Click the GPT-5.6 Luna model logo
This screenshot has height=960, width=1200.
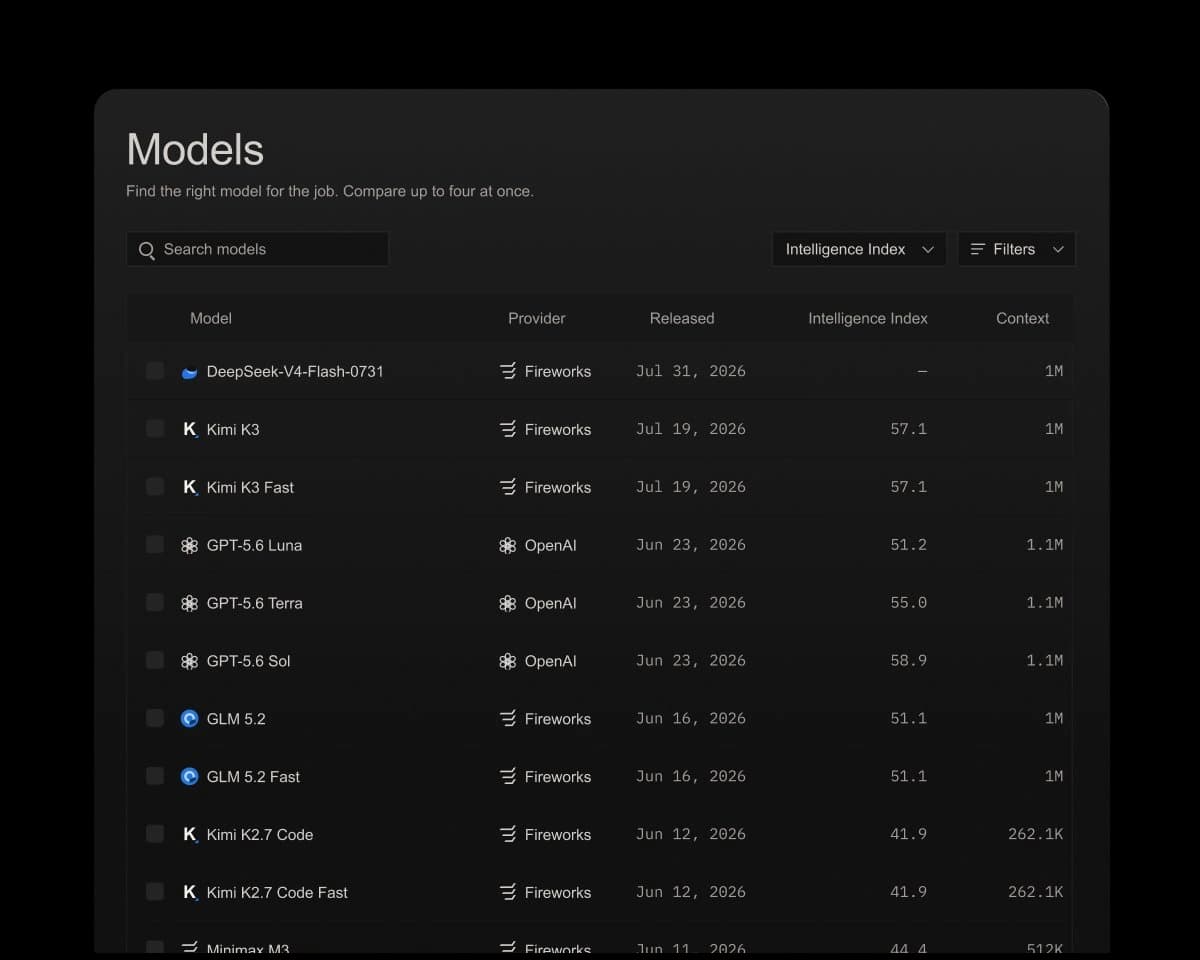(x=189, y=545)
